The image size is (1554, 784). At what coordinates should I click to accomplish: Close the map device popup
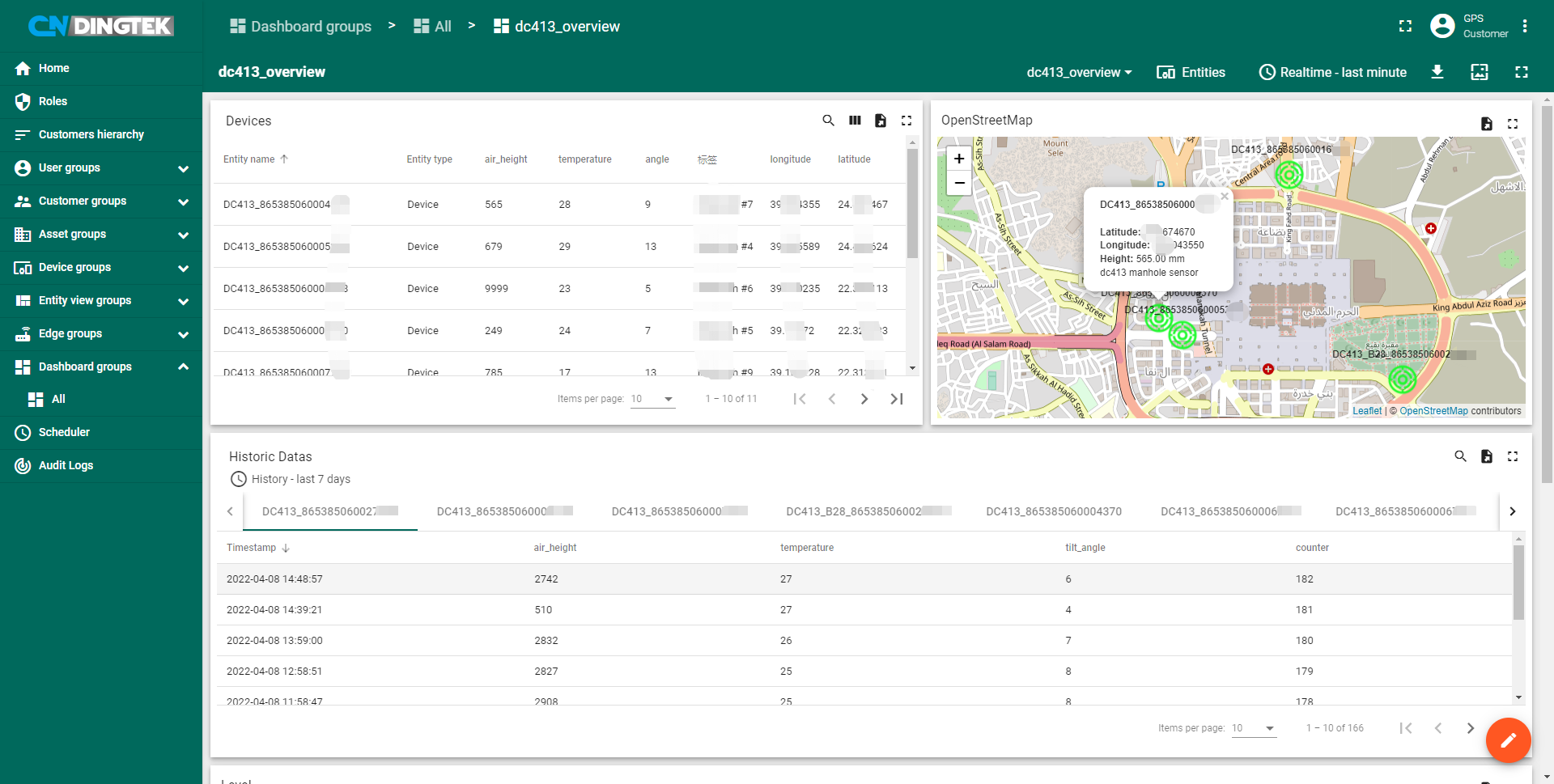1225,197
